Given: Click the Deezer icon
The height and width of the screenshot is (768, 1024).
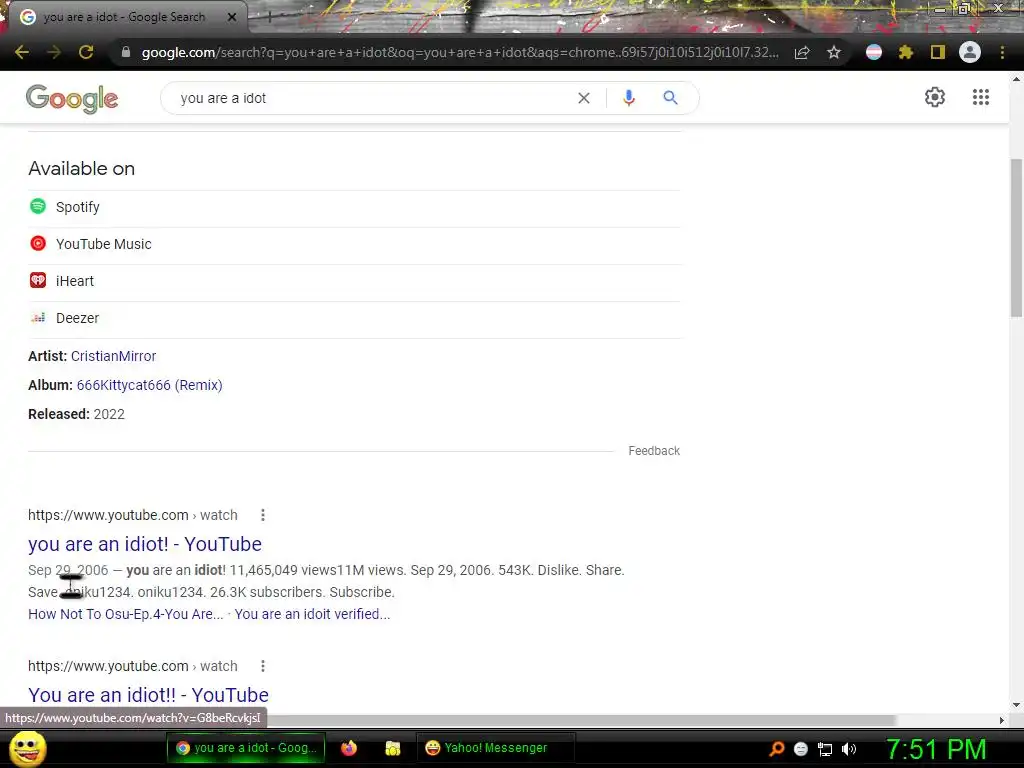Looking at the screenshot, I should pyautogui.click(x=38, y=317).
